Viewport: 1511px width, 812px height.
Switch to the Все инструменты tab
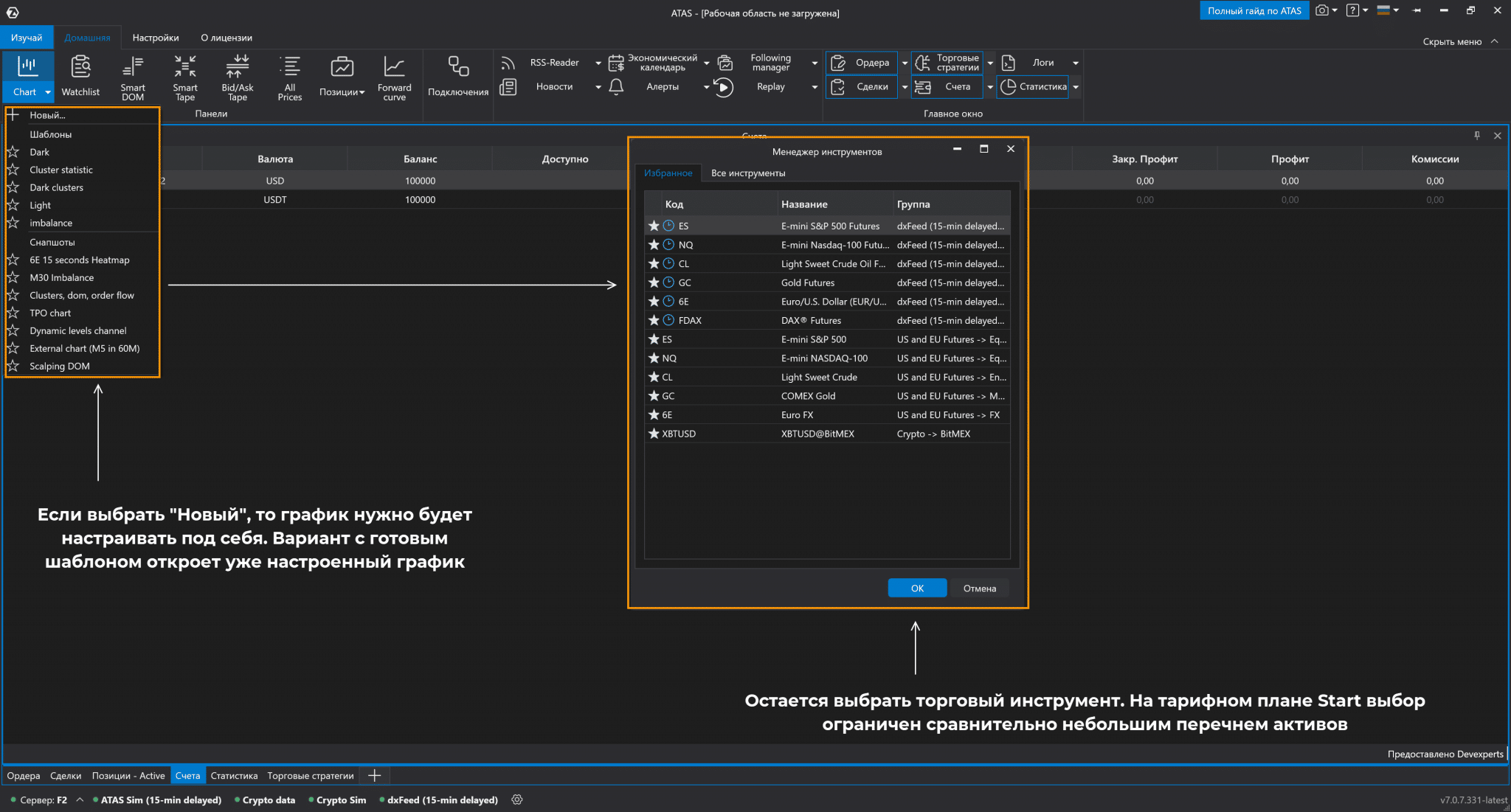pyautogui.click(x=747, y=173)
